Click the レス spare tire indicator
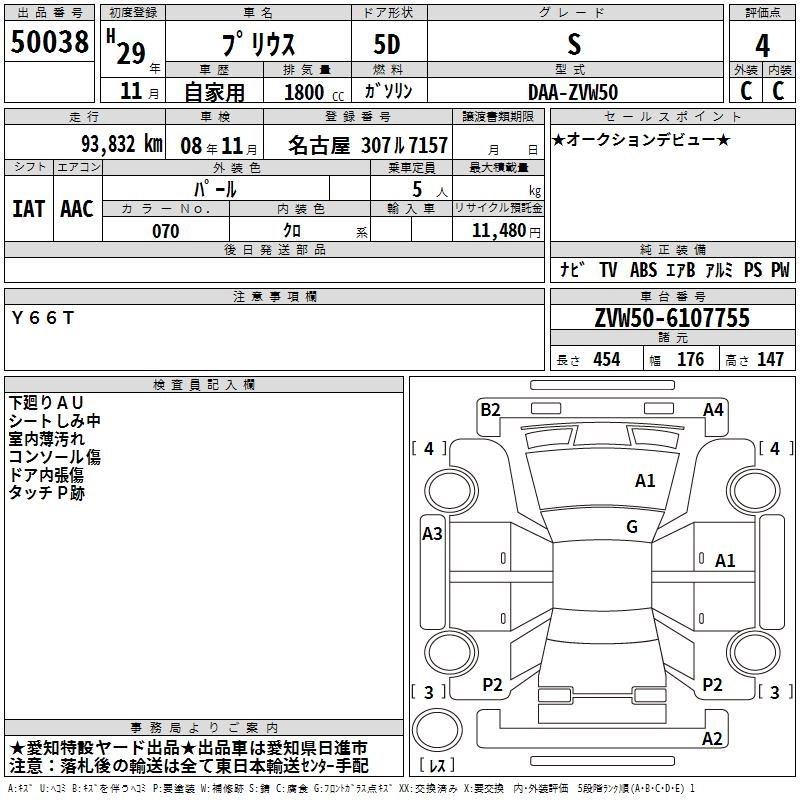The image size is (800, 800). (x=437, y=766)
